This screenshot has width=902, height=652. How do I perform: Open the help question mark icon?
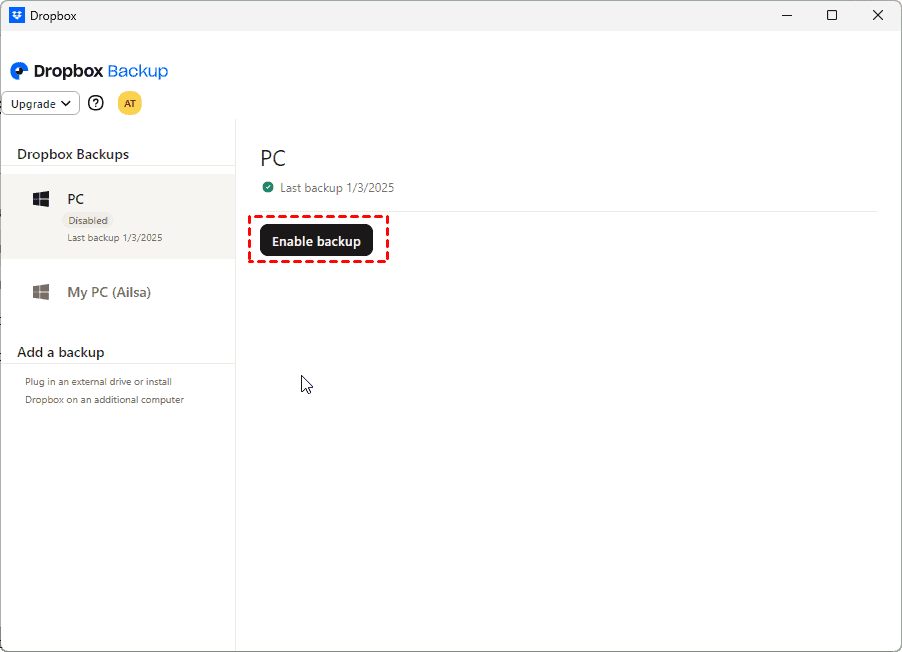pyautogui.click(x=95, y=103)
